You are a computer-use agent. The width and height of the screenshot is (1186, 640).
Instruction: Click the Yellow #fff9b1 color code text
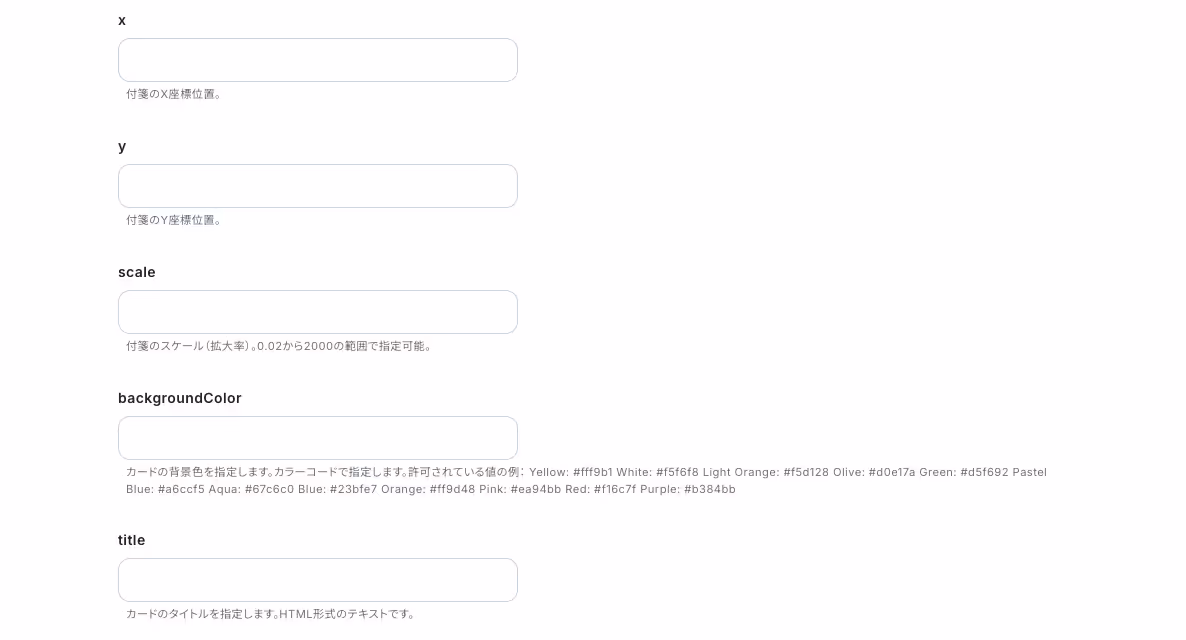click(x=571, y=472)
